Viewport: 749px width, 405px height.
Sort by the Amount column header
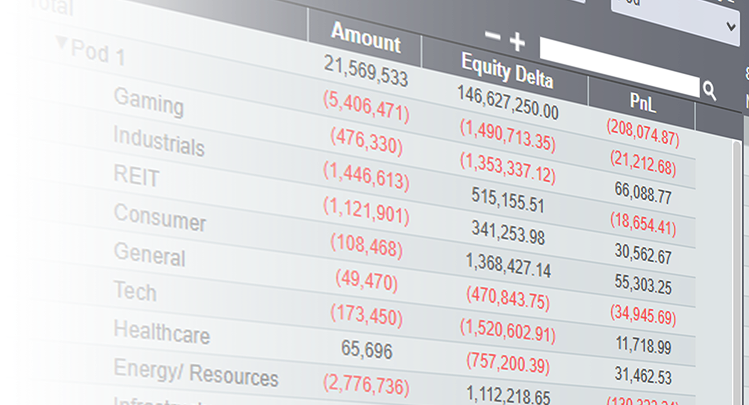(366, 40)
